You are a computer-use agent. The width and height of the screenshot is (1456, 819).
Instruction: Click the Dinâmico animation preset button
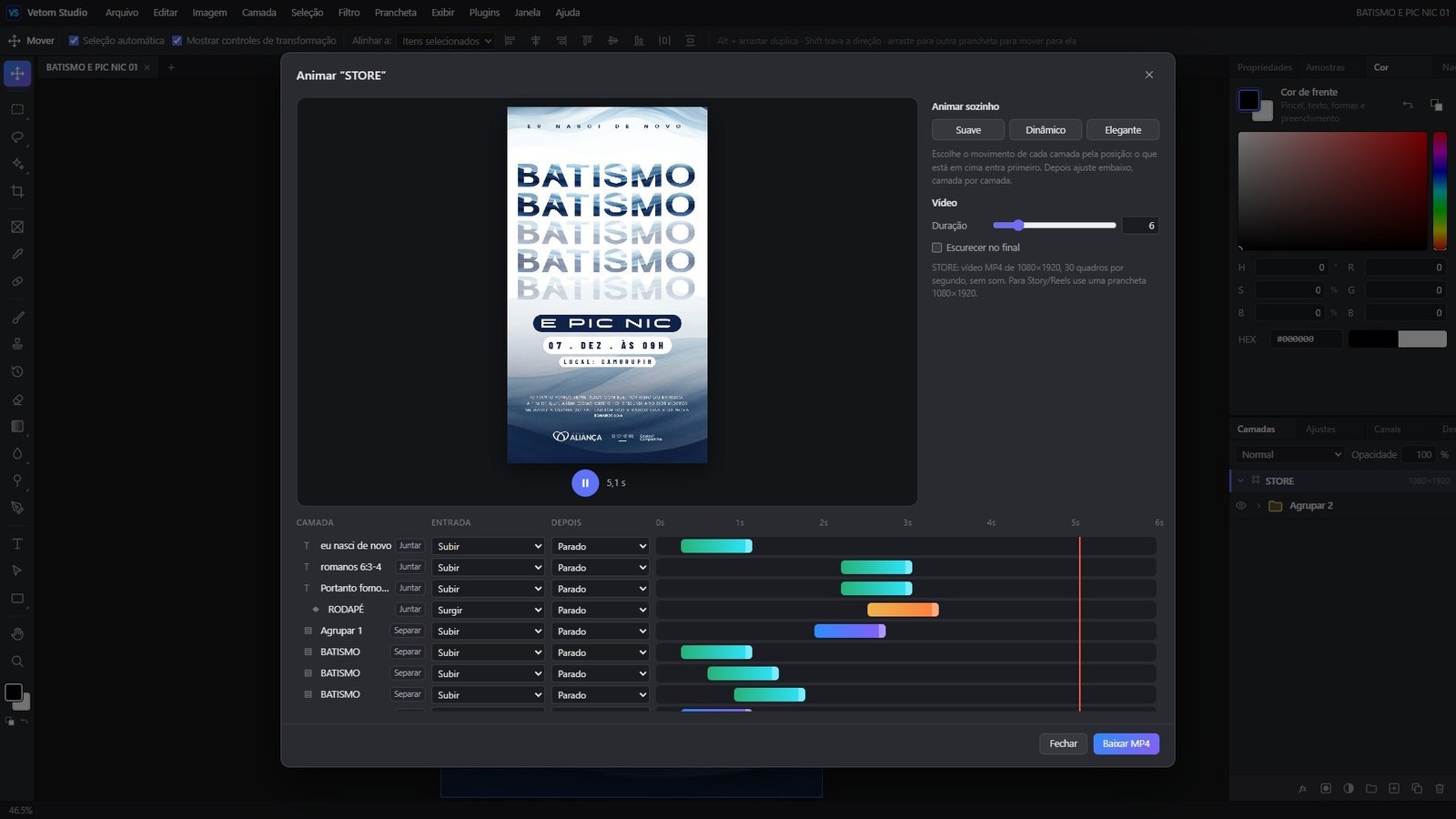1046,130
